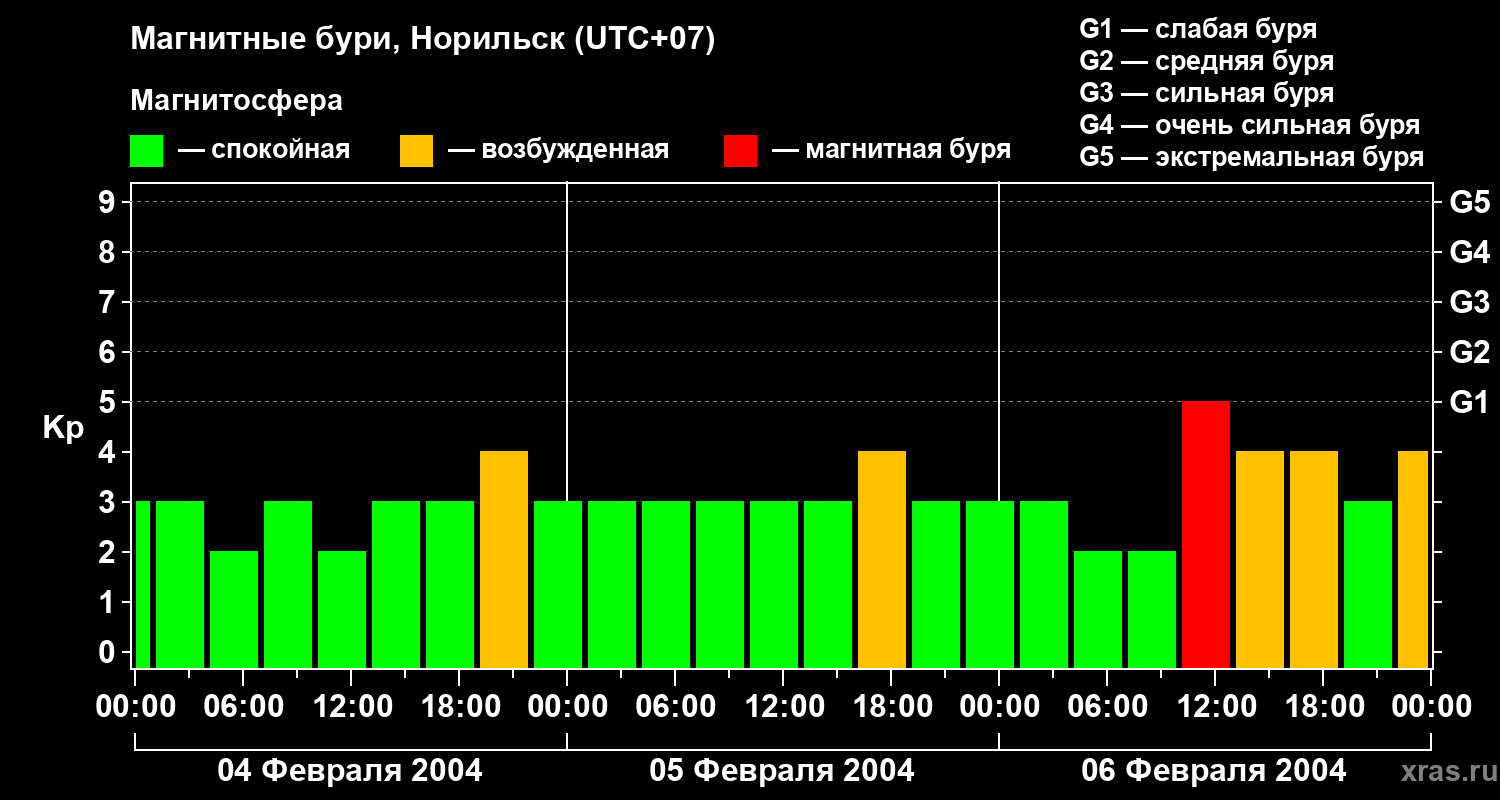This screenshot has width=1500, height=800.
Task: Click the '06:00' time label above 05 Февраля
Action: [675, 707]
